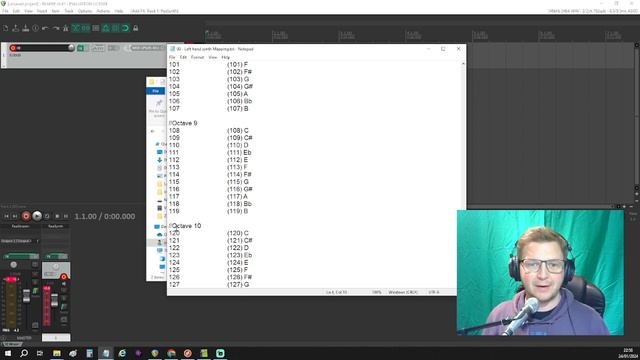This screenshot has width=640, height=360.
Task: Click the transport Pause button
Action: click(66, 216)
